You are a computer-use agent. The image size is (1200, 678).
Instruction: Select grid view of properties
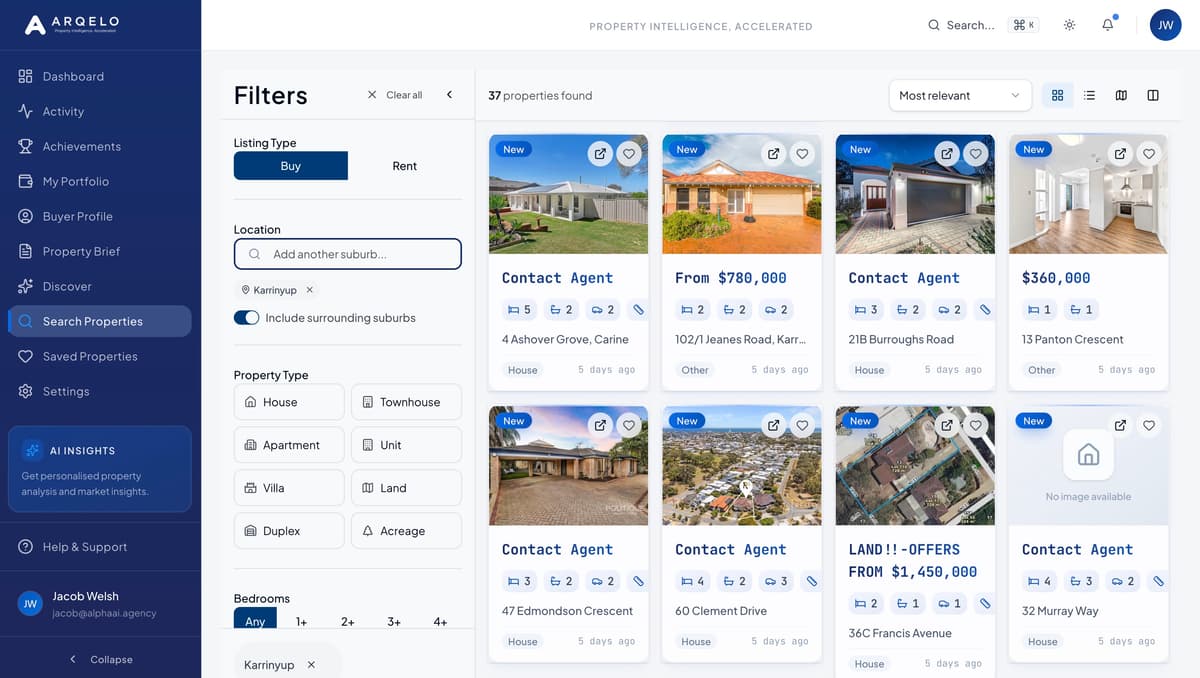coord(1057,95)
